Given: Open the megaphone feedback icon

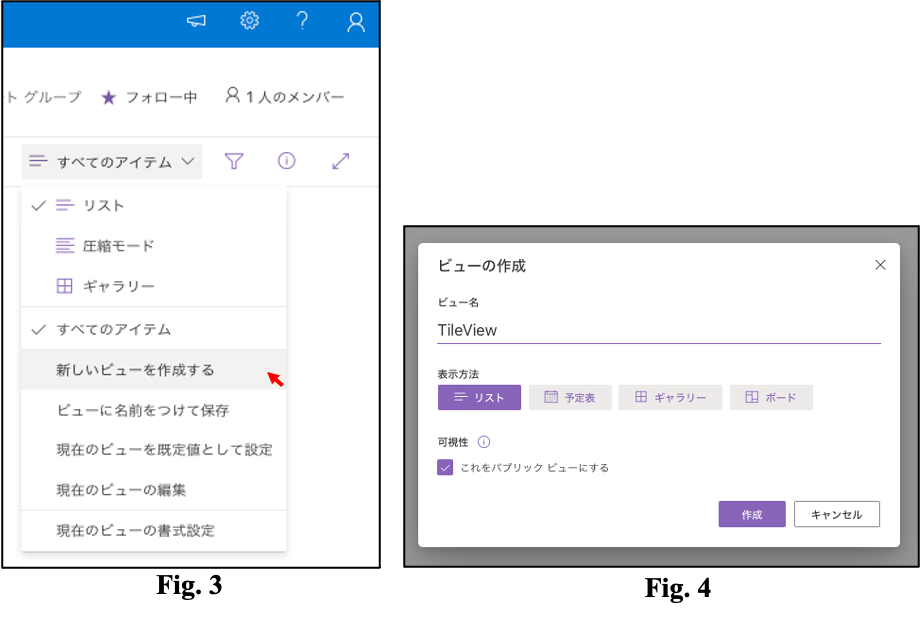Looking at the screenshot, I should pyautogui.click(x=196, y=21).
